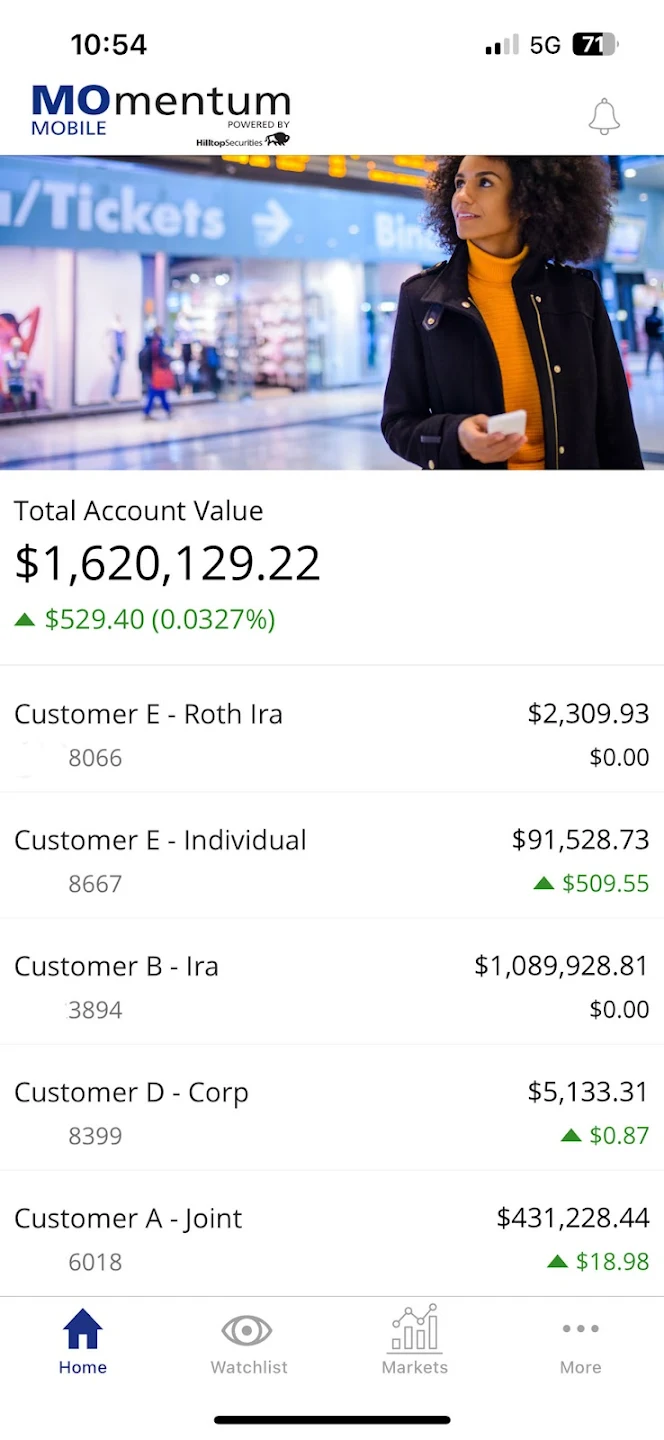Open notifications via the bell icon
664x1440 pixels.
pyautogui.click(x=604, y=116)
